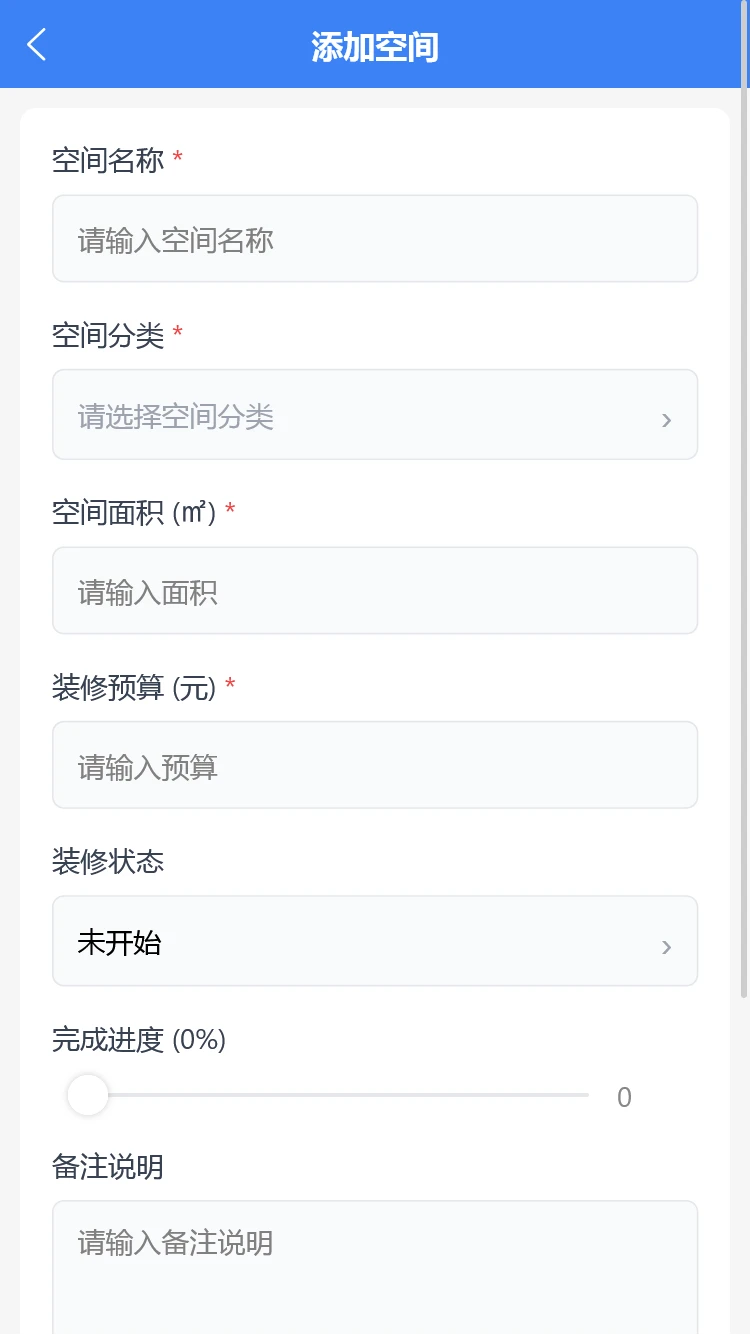
Task: Open the 空间分类 selection picker
Action: click(x=375, y=414)
